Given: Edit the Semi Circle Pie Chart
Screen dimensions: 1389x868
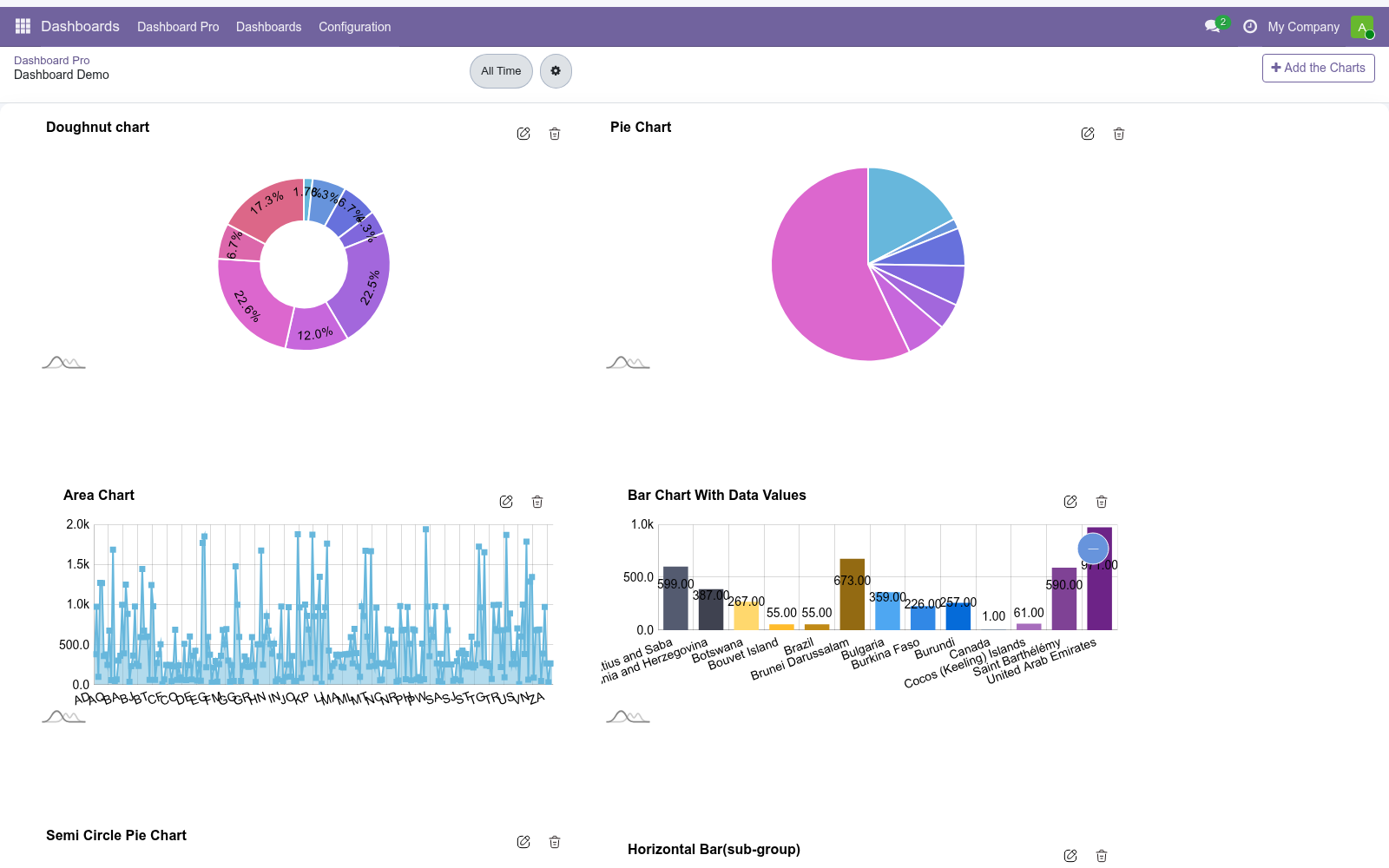Looking at the screenshot, I should pyautogui.click(x=523, y=842).
